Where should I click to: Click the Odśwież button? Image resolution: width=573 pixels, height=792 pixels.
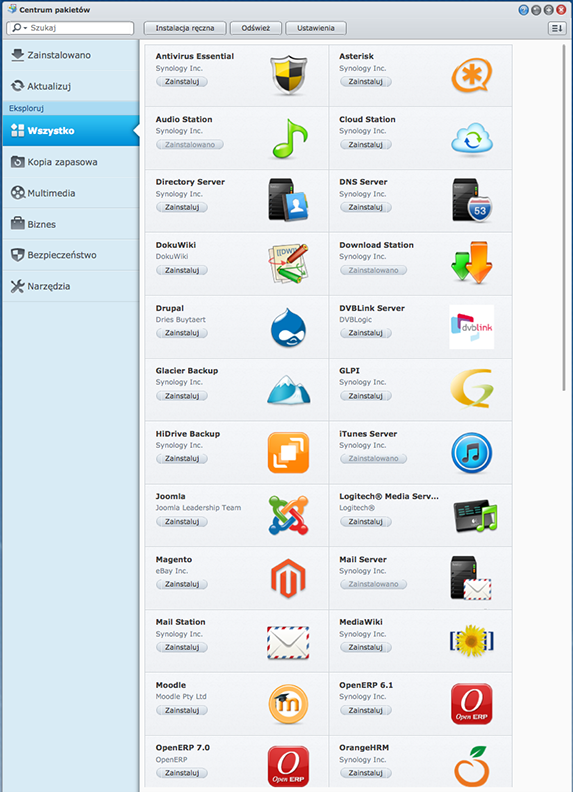tap(256, 28)
